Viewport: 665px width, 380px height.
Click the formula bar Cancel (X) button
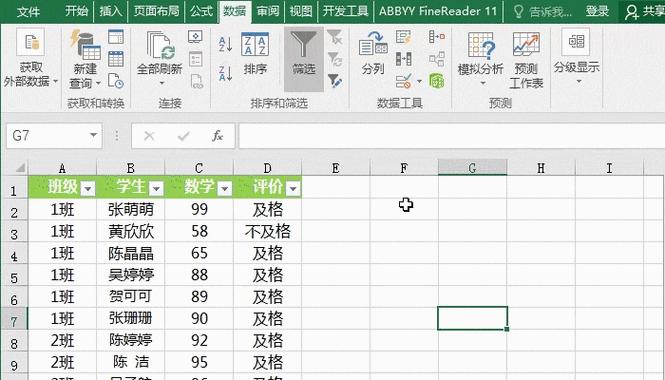click(149, 136)
